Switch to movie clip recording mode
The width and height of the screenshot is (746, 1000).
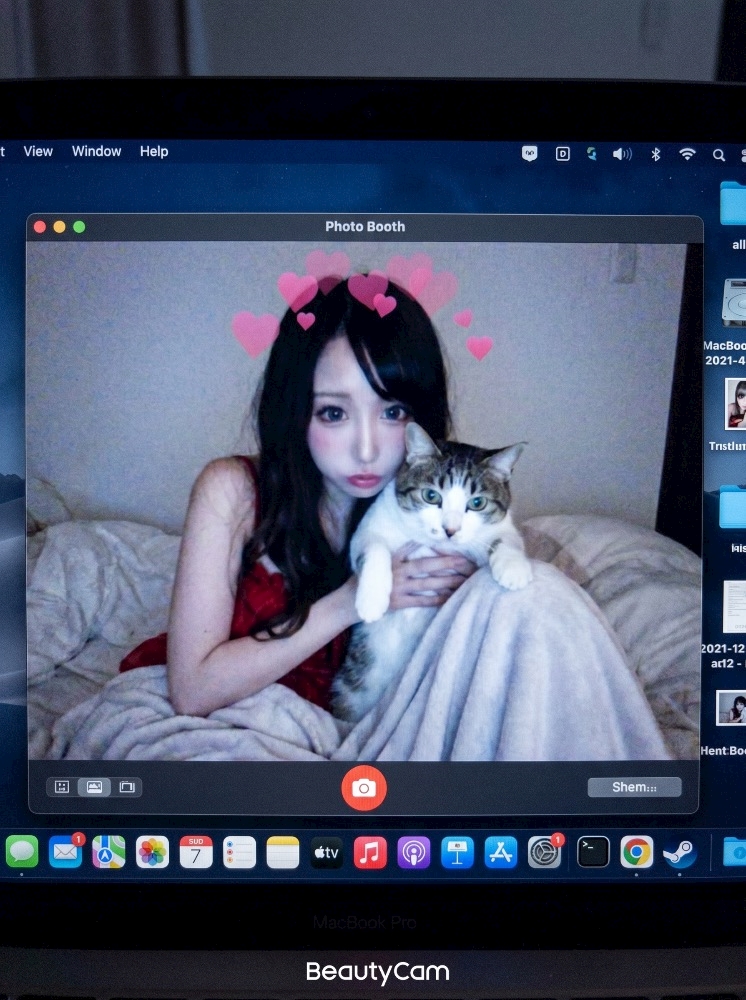(127, 787)
